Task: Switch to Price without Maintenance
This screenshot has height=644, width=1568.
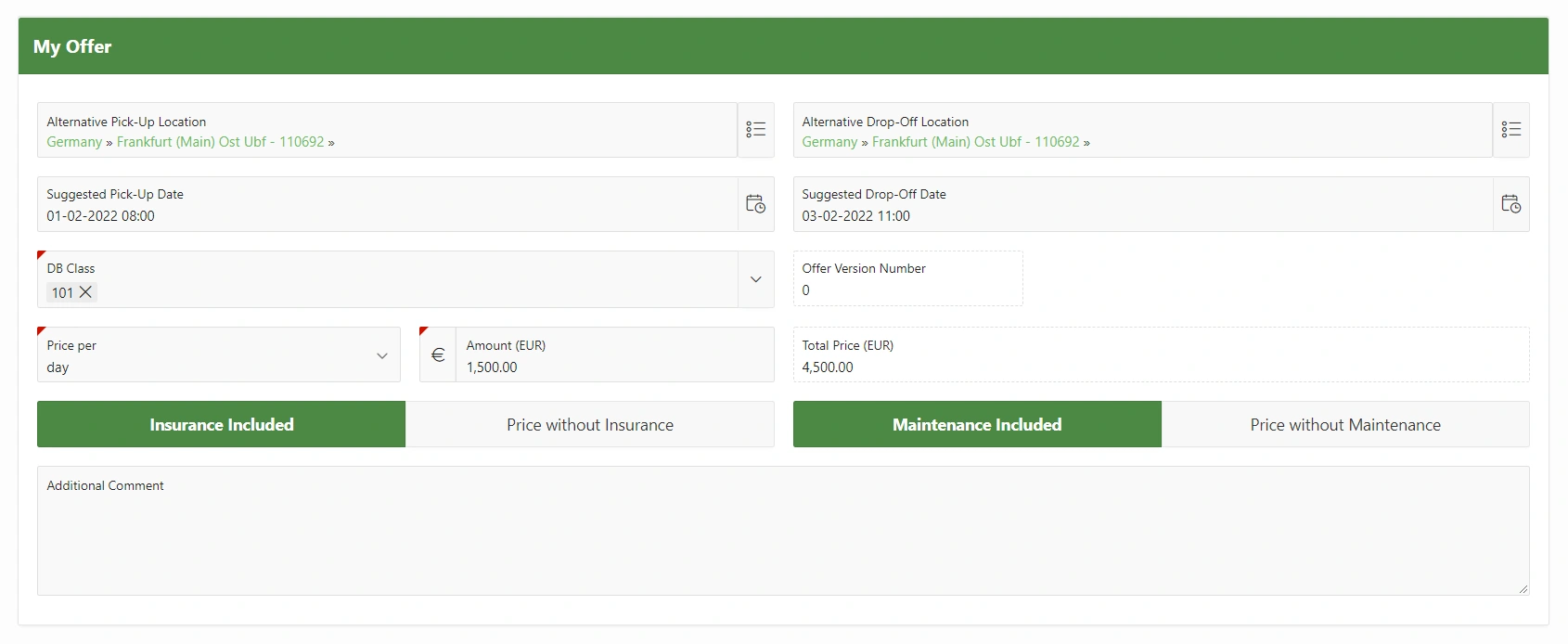Action: (x=1345, y=425)
